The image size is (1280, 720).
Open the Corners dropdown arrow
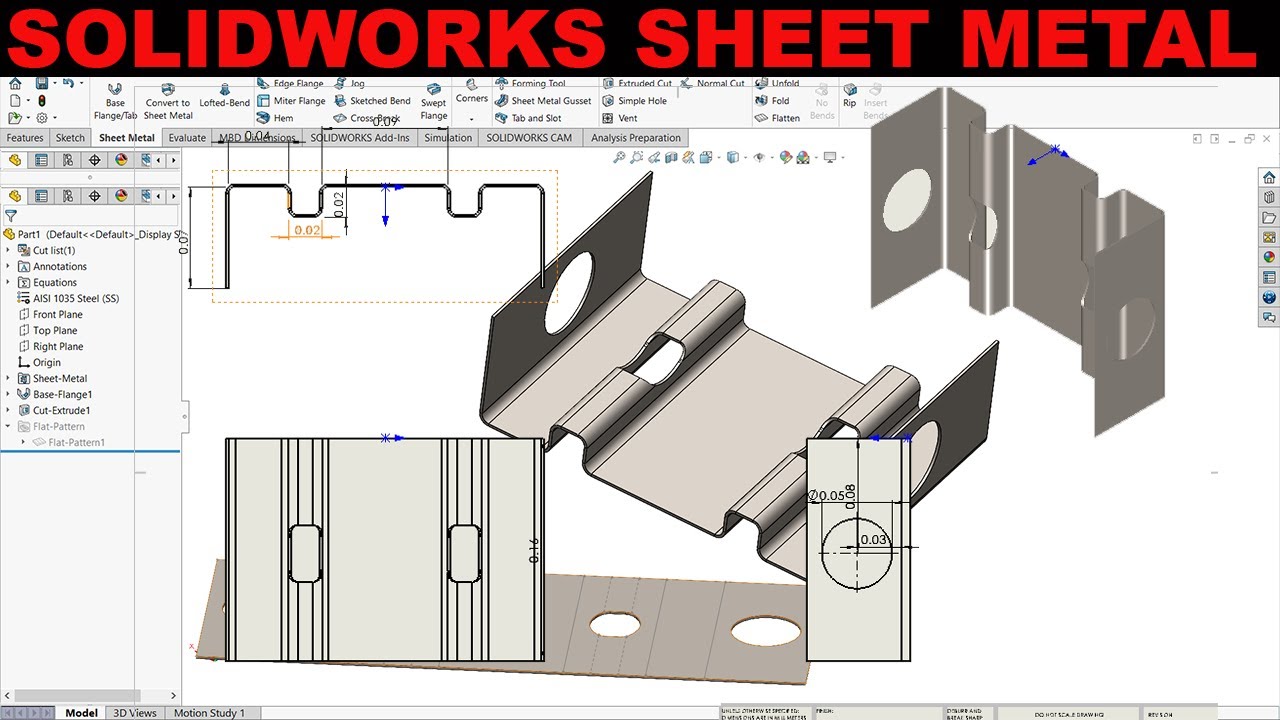coord(471,117)
